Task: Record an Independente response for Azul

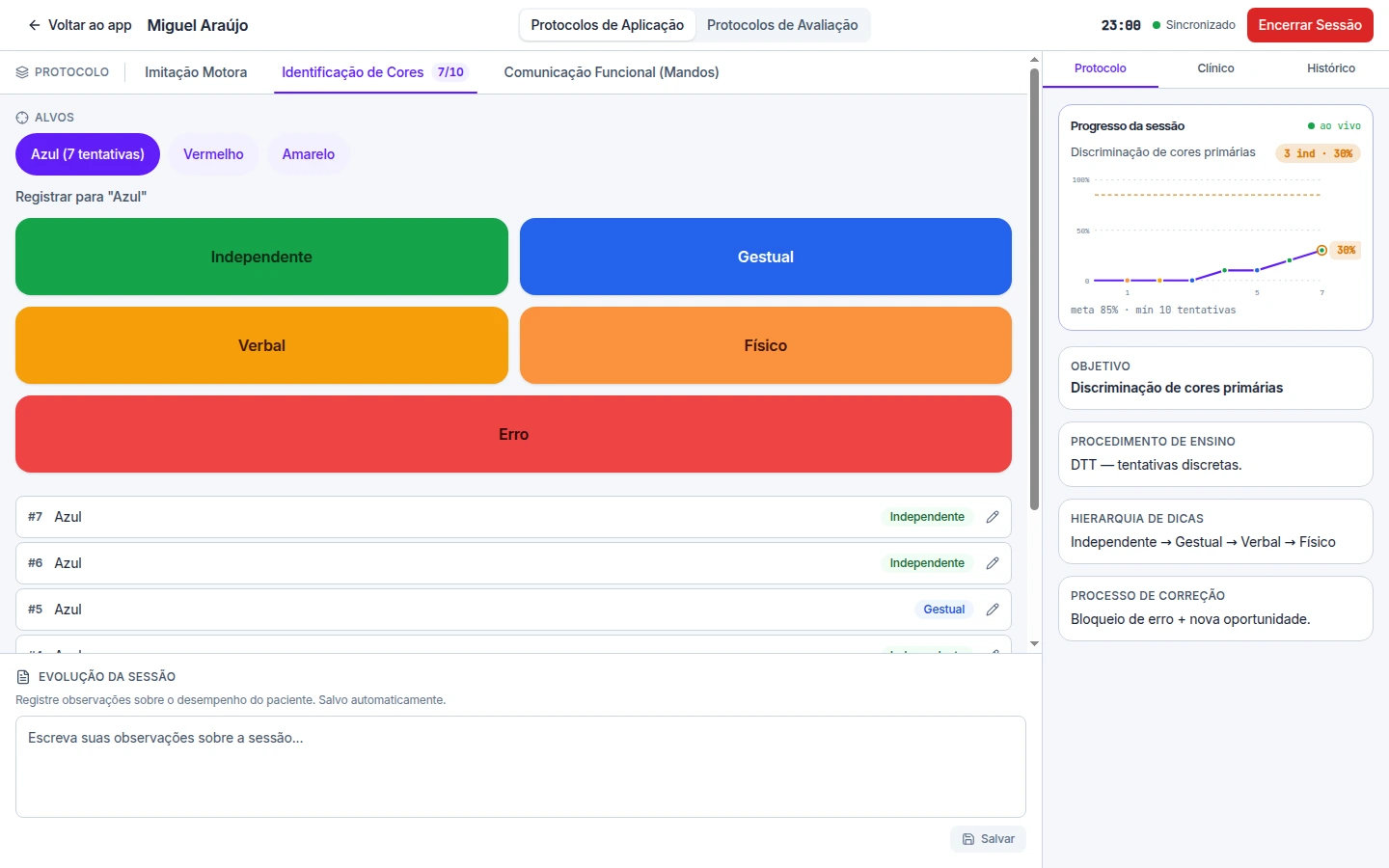Action: [261, 257]
